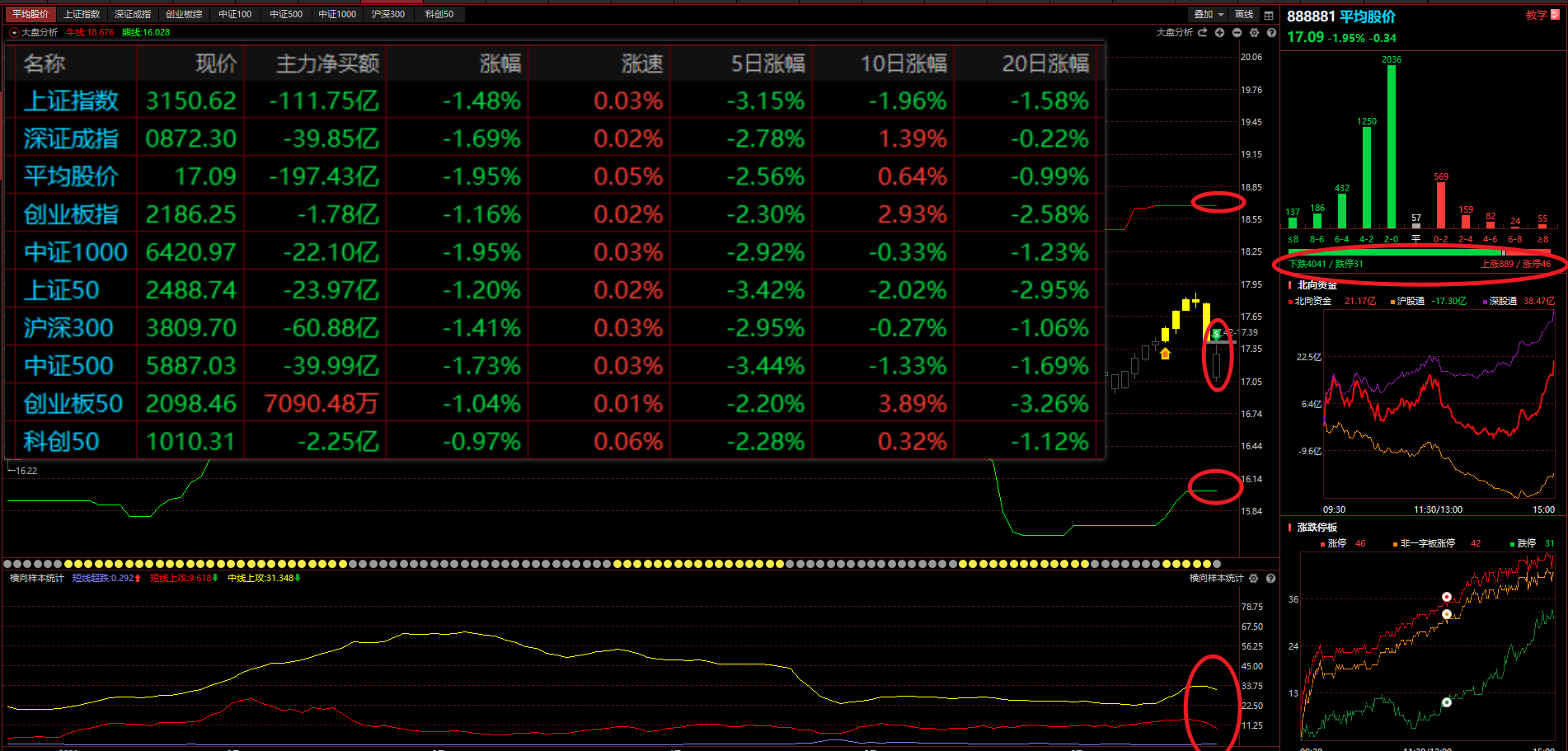Sort table by 现价 column header

coord(216,63)
